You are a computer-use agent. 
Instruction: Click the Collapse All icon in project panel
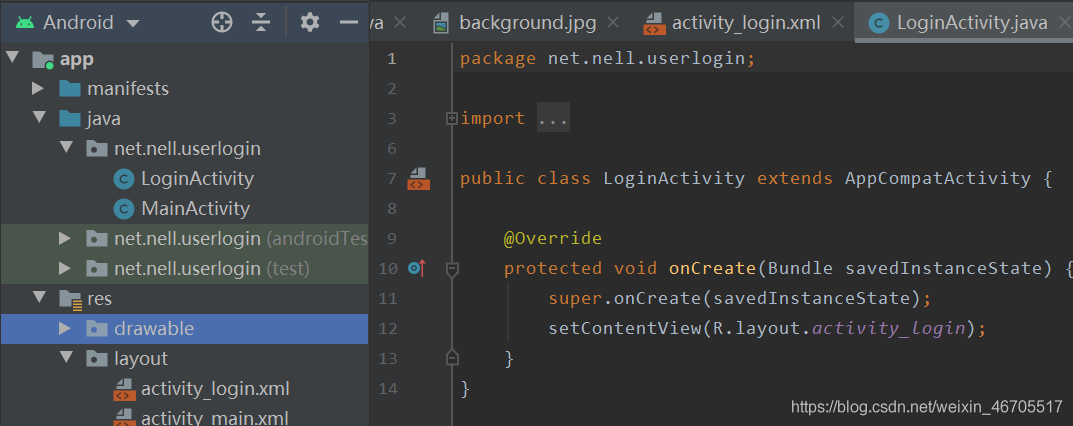[261, 23]
